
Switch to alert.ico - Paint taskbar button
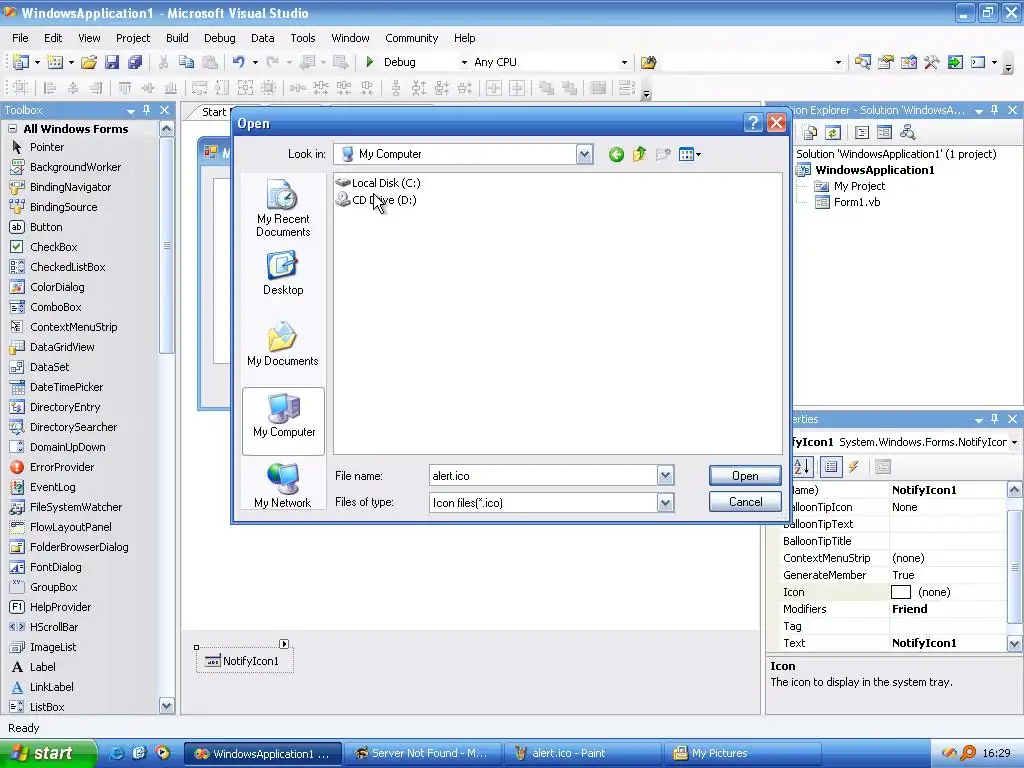[582, 753]
